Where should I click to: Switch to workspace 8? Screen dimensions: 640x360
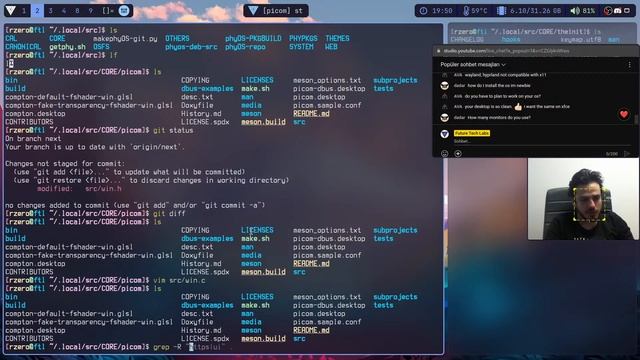(77, 11)
